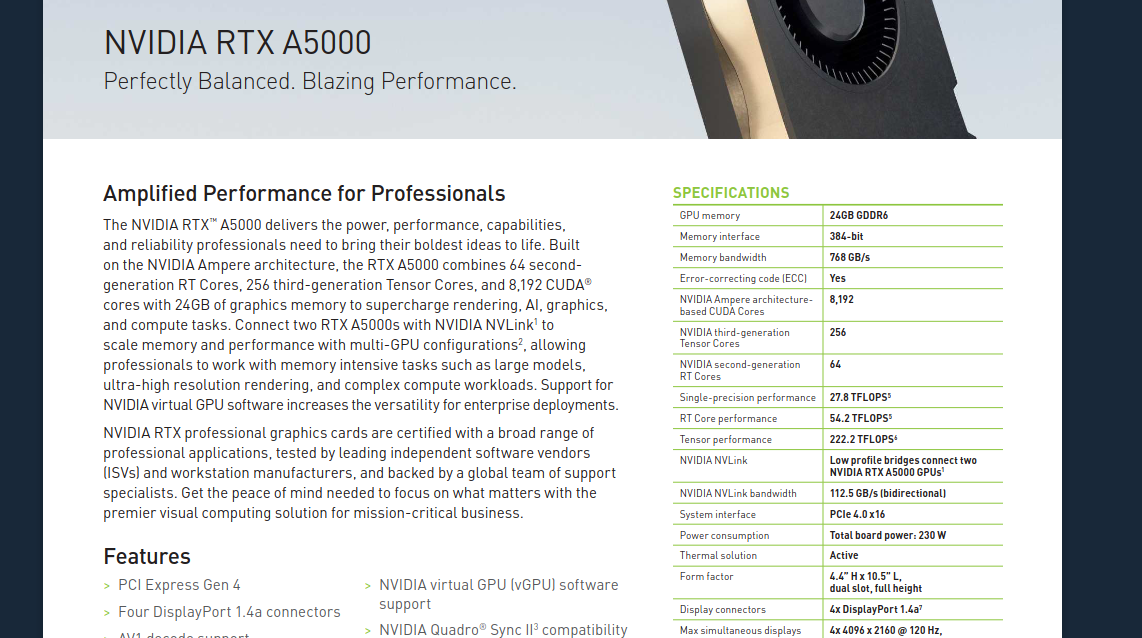1142x638 pixels.
Task: Click the Features heading
Action: pyautogui.click(x=146, y=556)
